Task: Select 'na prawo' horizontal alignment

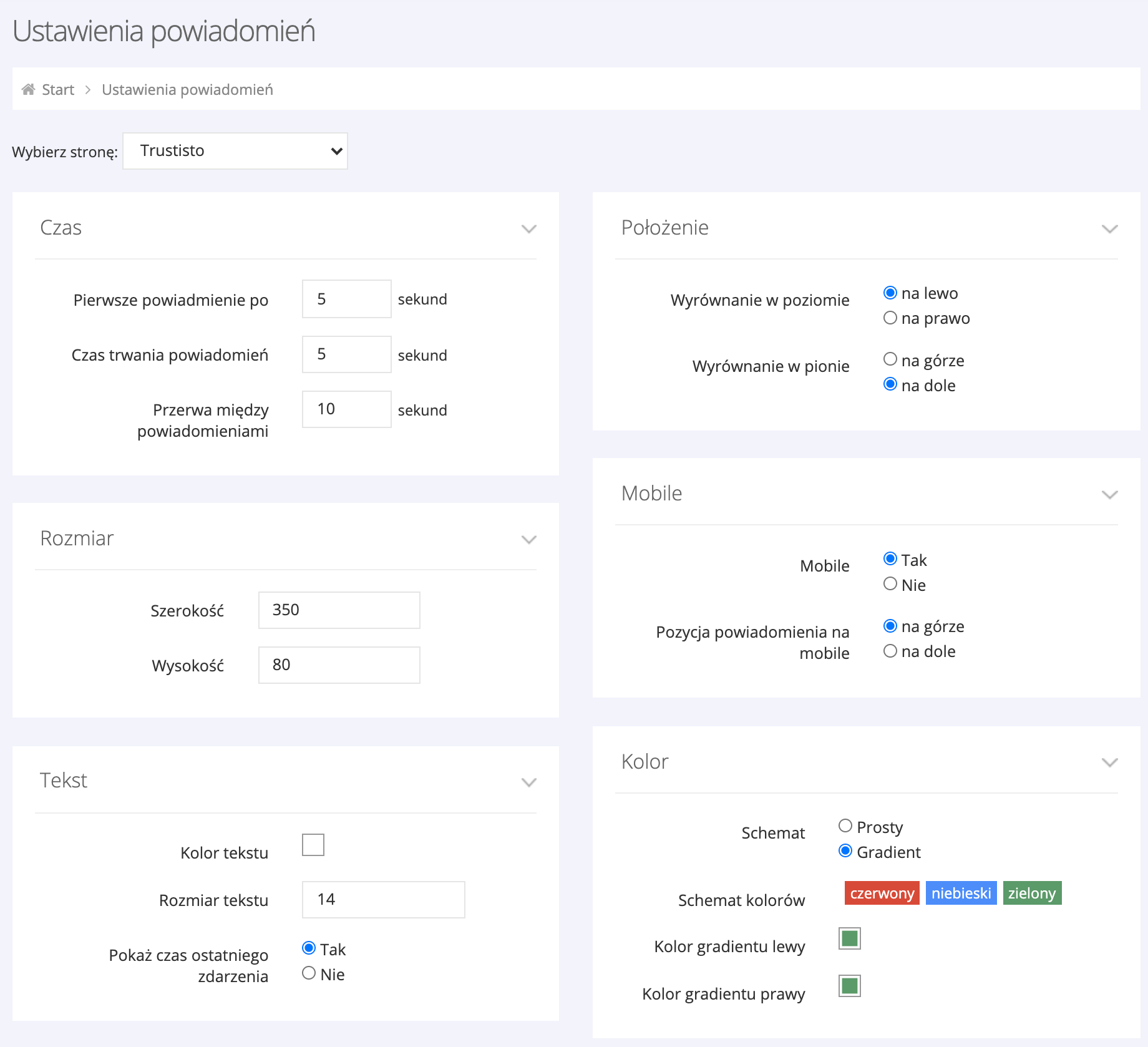Action: tap(890, 318)
